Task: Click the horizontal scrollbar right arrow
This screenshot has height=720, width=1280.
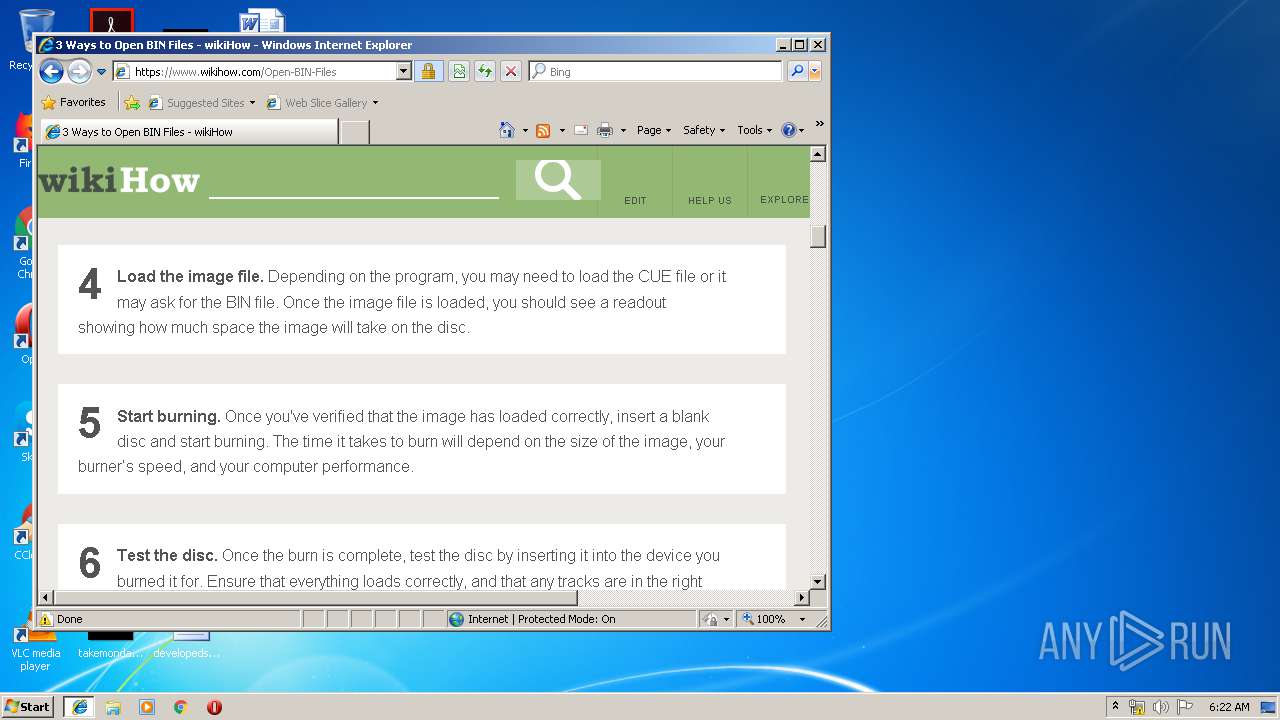Action: pos(801,598)
